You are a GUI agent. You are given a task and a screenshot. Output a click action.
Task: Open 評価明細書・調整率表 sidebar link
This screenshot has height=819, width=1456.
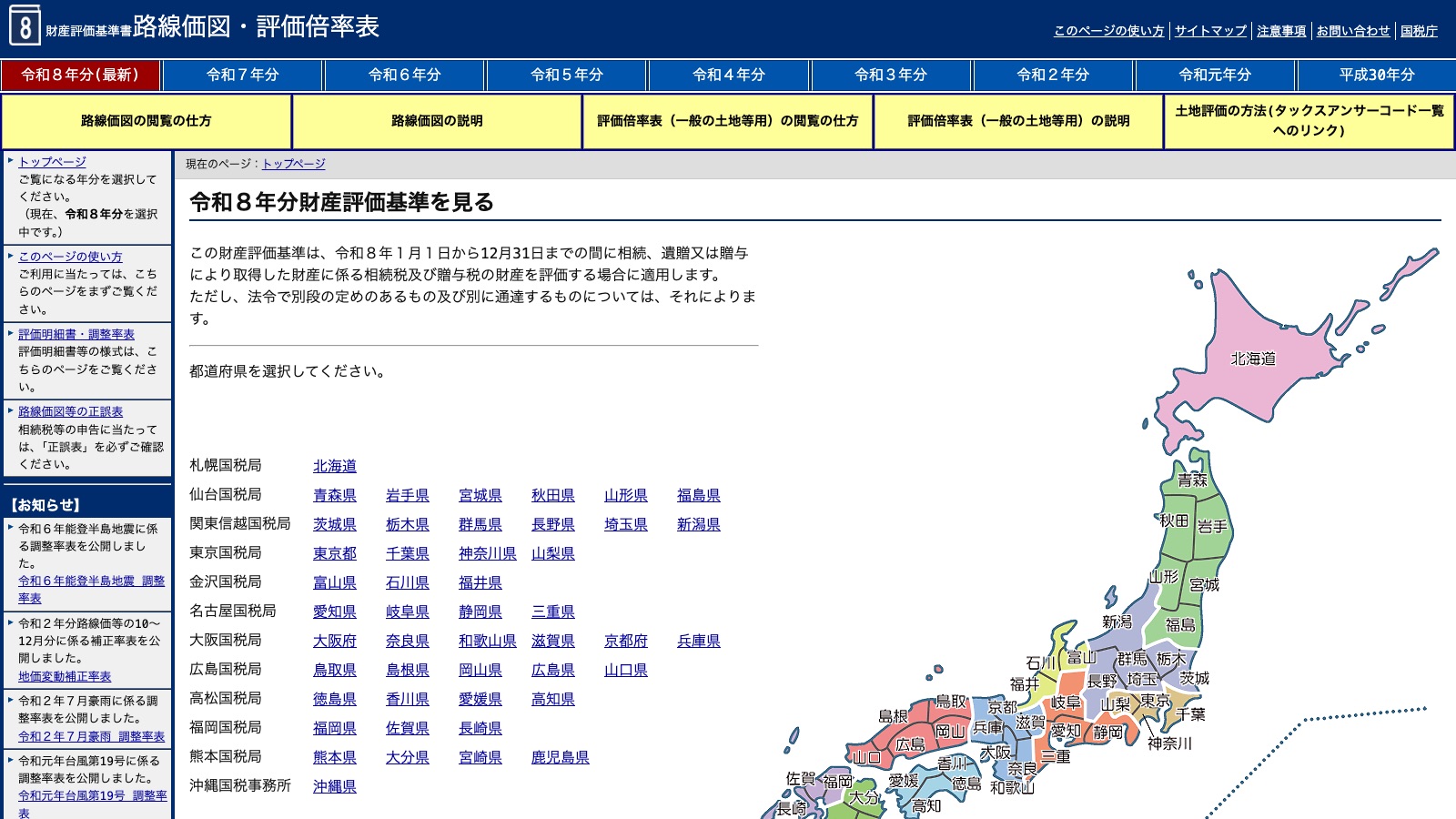click(76, 335)
